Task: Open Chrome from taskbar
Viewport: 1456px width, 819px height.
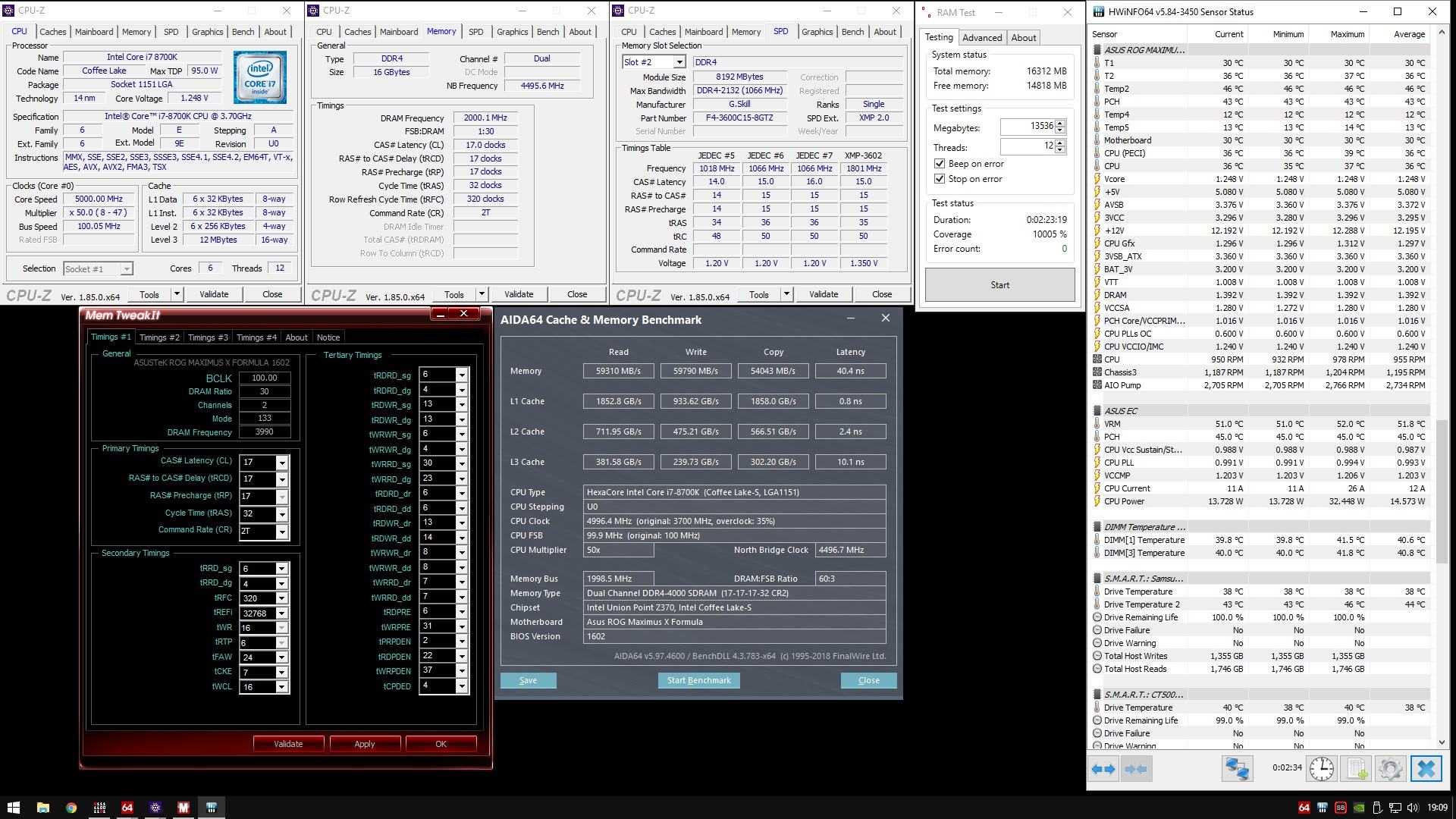Action: [x=71, y=808]
